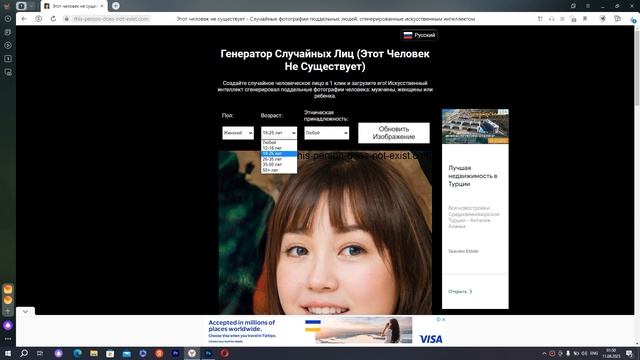Go back using the browser back arrow
The width and height of the screenshot is (640, 360).
click(24, 19)
